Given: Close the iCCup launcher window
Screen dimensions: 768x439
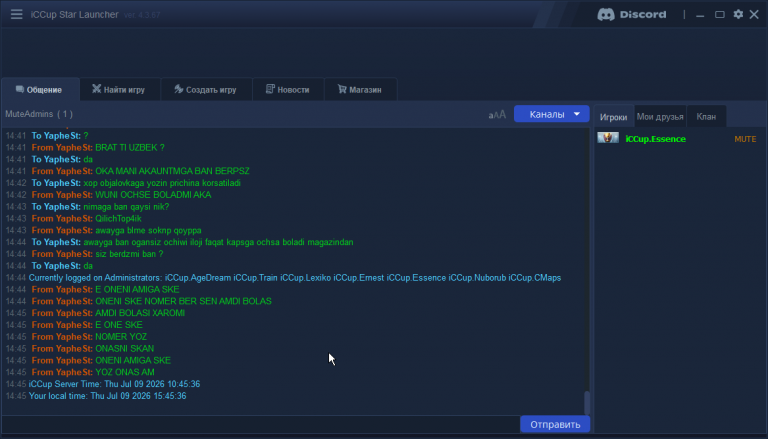Looking at the screenshot, I should click(x=754, y=14).
